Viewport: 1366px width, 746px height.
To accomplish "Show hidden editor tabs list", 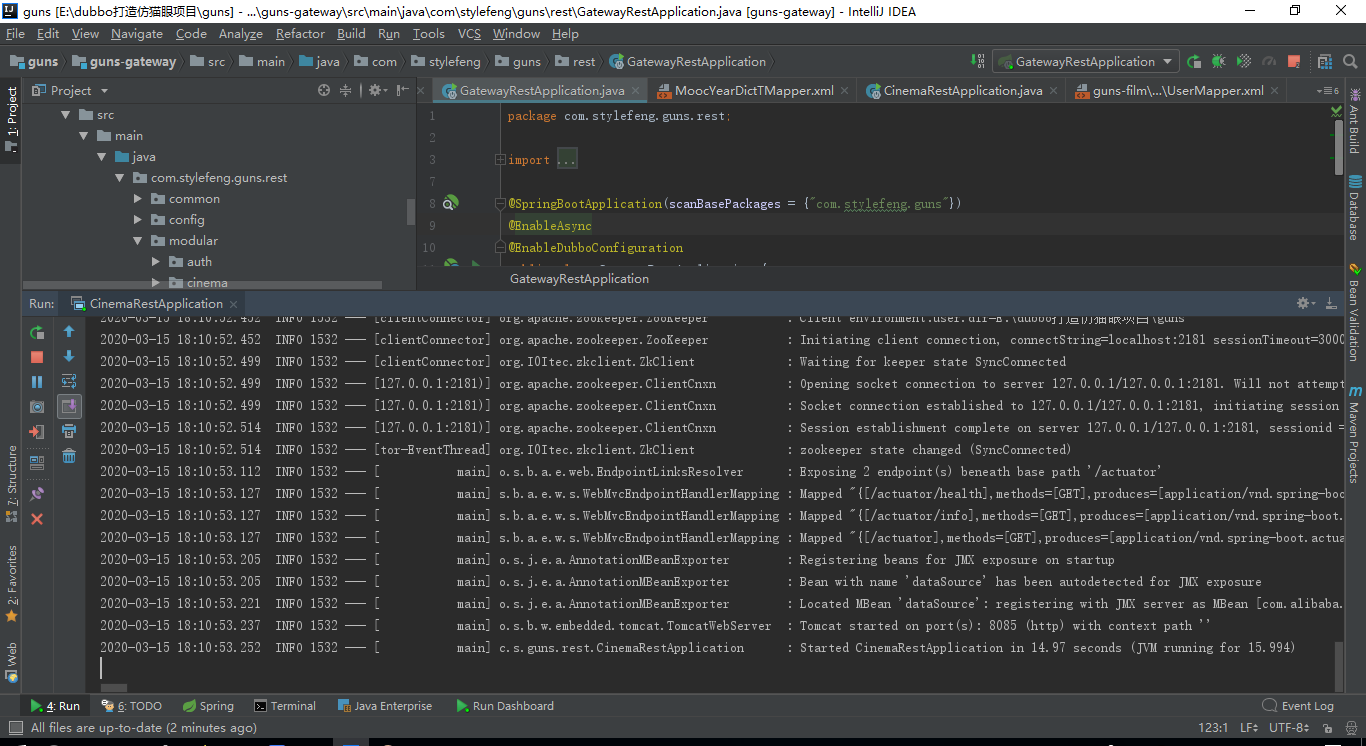I will pos(1330,91).
